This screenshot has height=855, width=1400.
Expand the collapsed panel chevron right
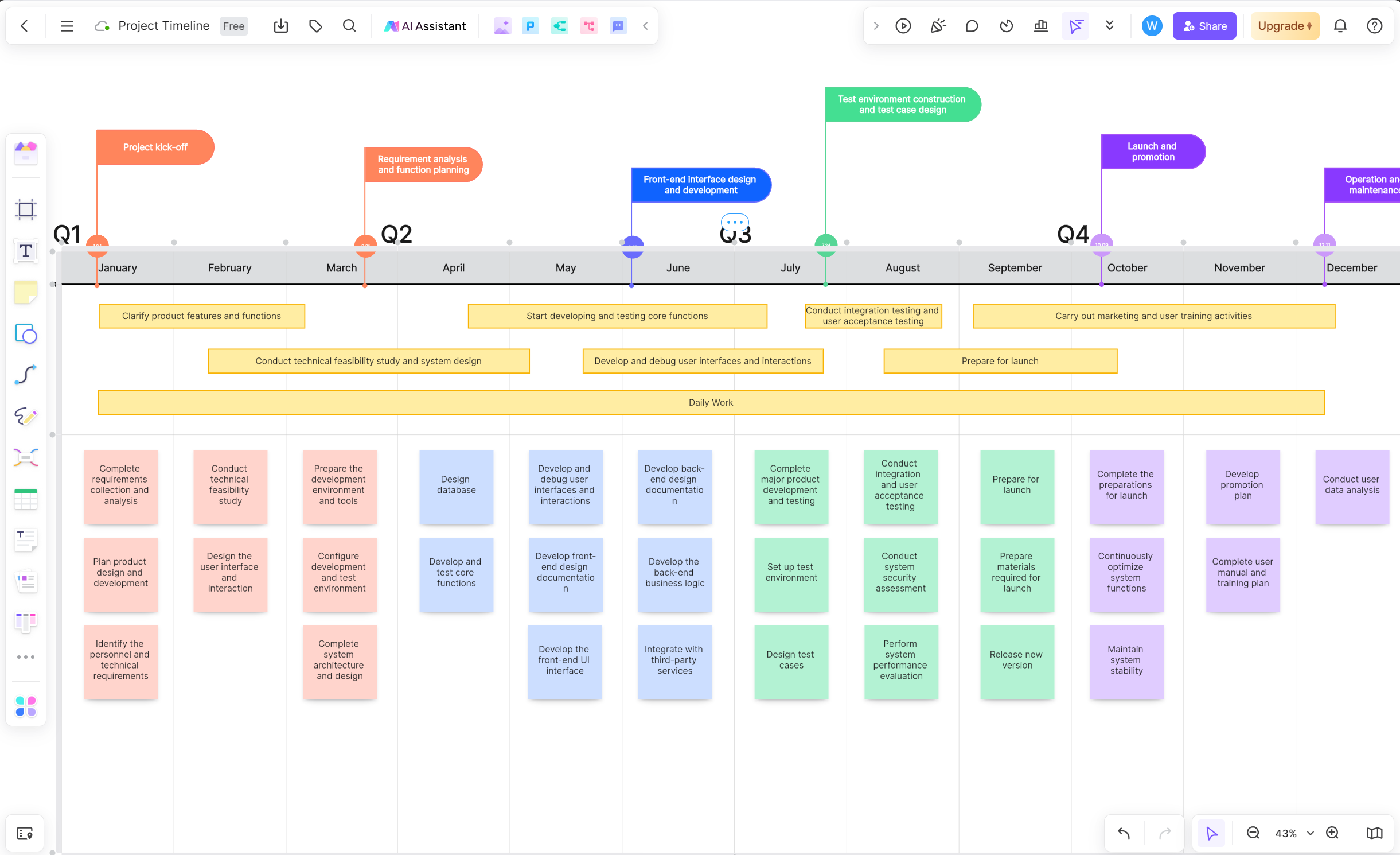click(x=876, y=26)
